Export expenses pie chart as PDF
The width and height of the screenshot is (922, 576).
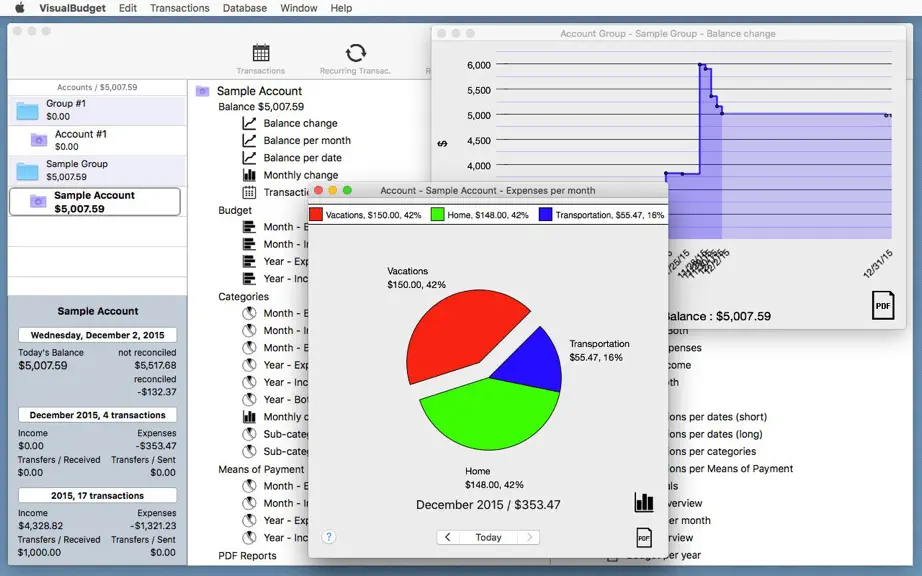(644, 537)
